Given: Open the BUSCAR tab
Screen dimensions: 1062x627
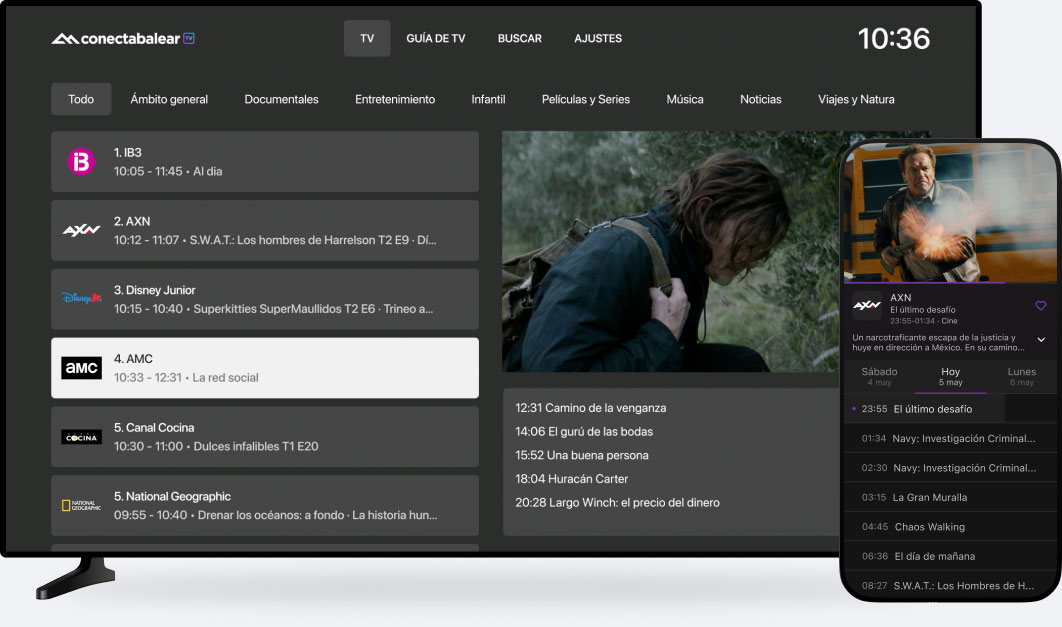Looking at the screenshot, I should click(519, 39).
